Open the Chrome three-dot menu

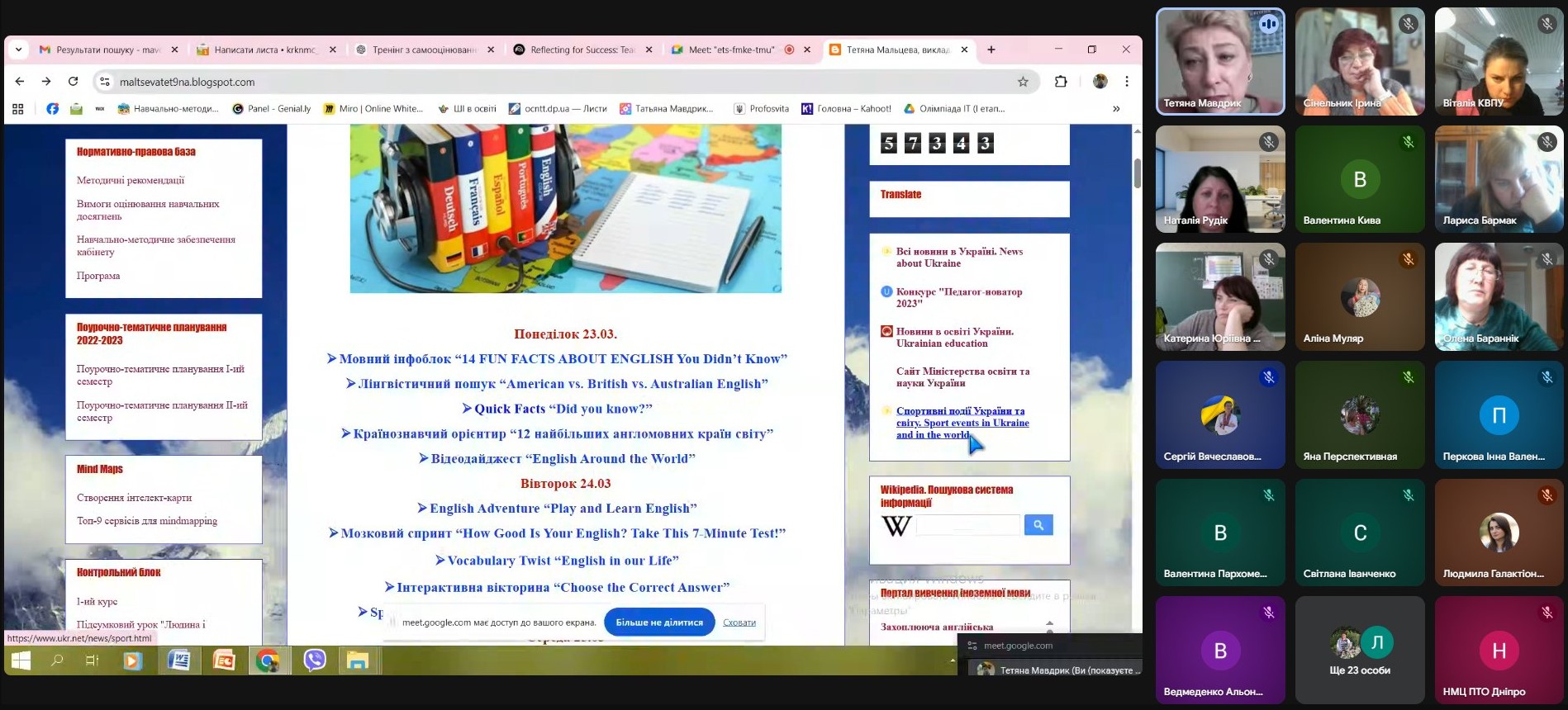pyautogui.click(x=1127, y=82)
